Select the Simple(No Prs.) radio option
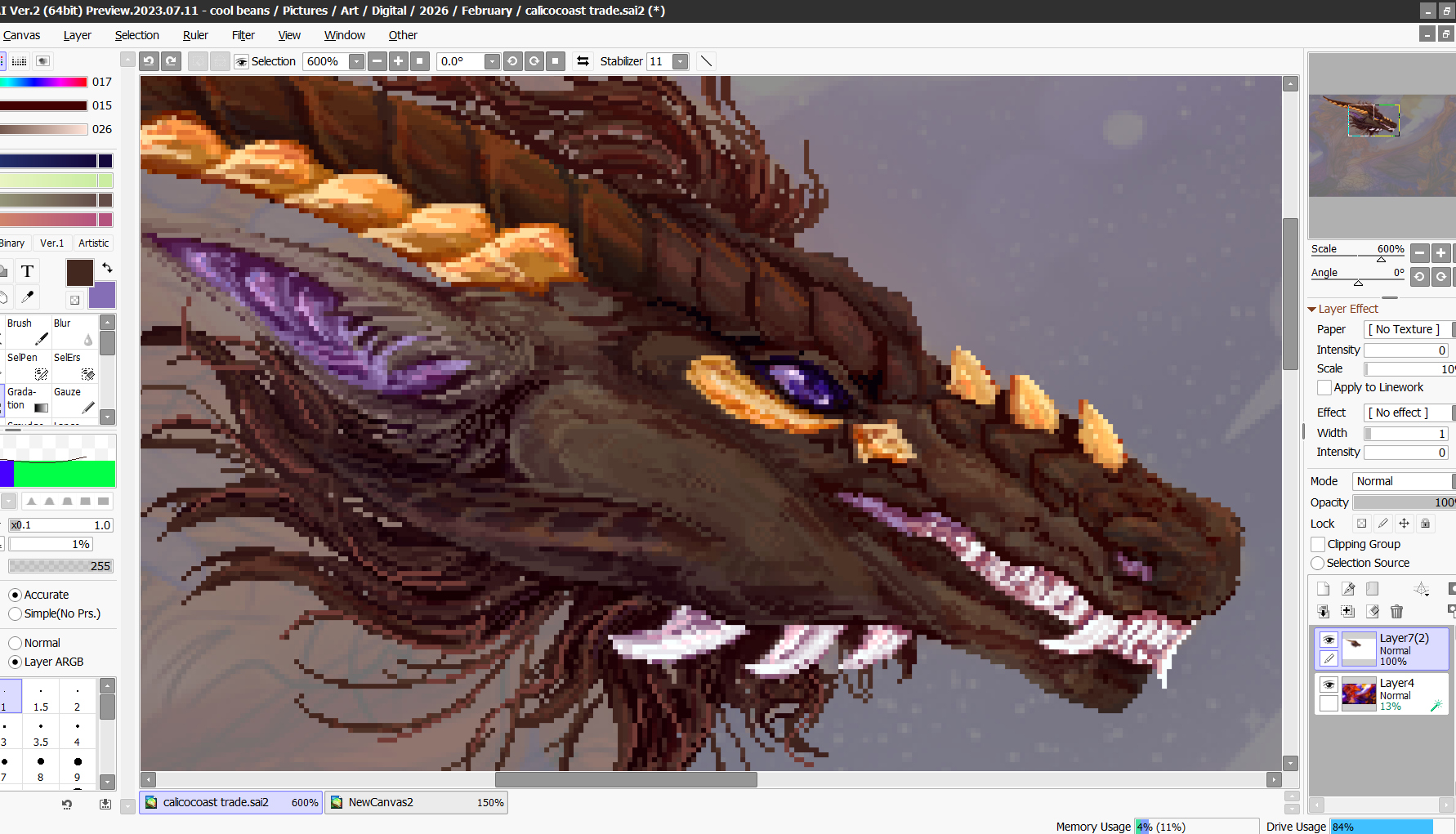The image size is (1456, 834). tap(15, 613)
